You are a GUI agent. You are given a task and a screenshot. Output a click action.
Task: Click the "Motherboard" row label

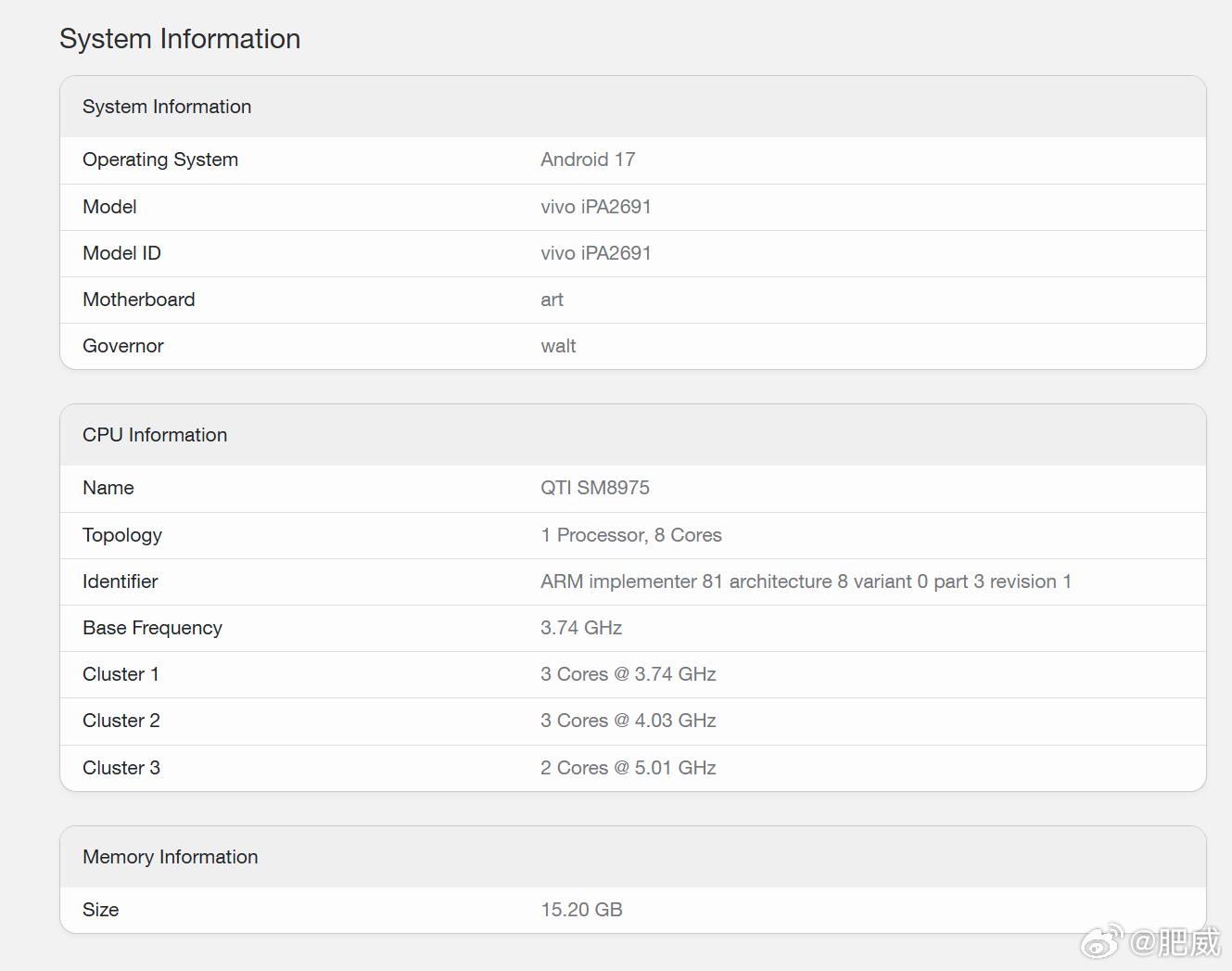139,300
